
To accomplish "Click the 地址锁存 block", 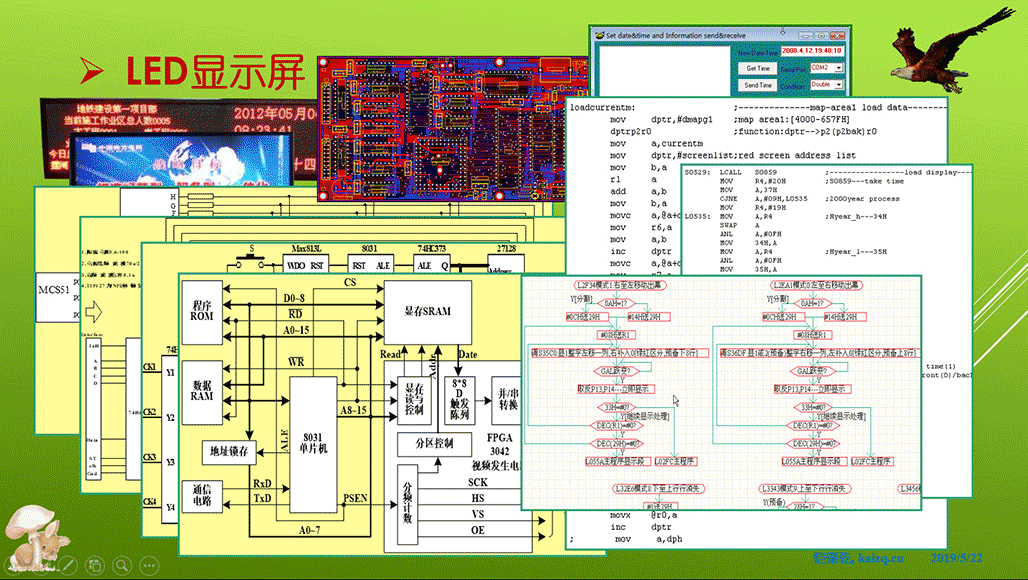I will click(229, 452).
